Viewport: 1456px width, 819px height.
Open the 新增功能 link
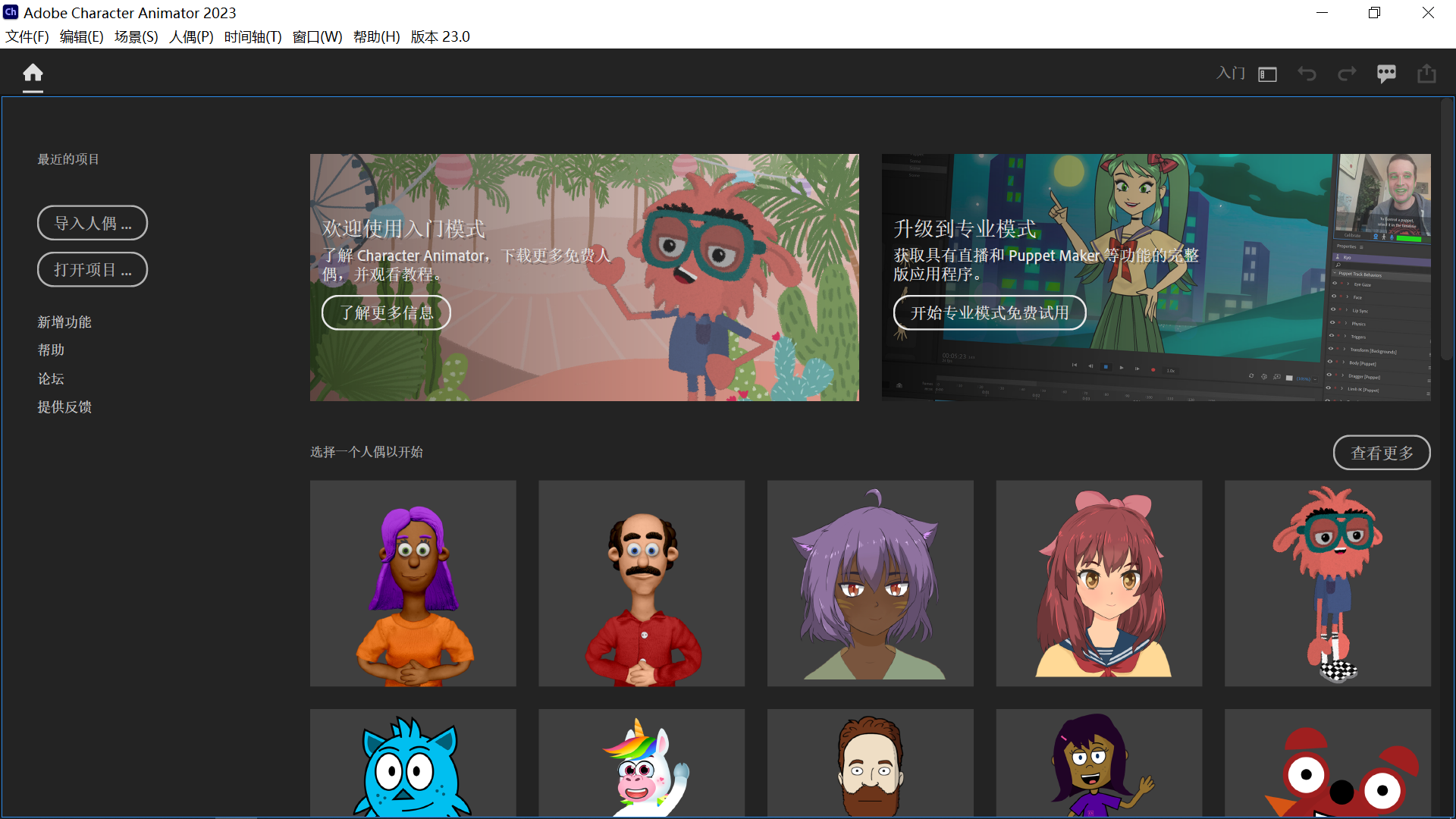64,322
